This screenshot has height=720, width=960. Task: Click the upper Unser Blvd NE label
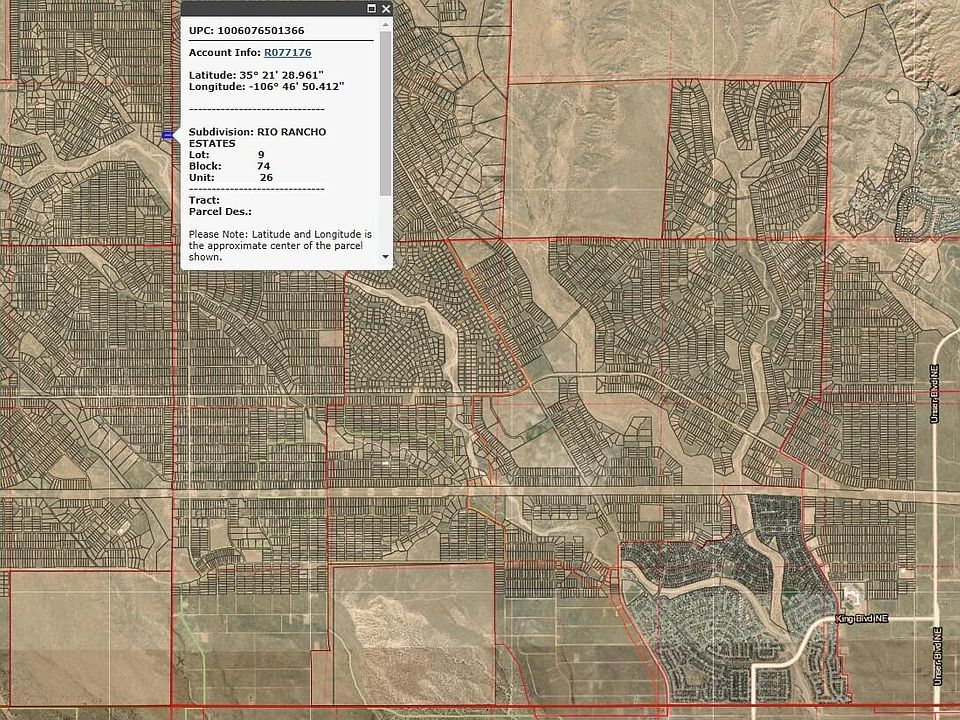pos(935,390)
